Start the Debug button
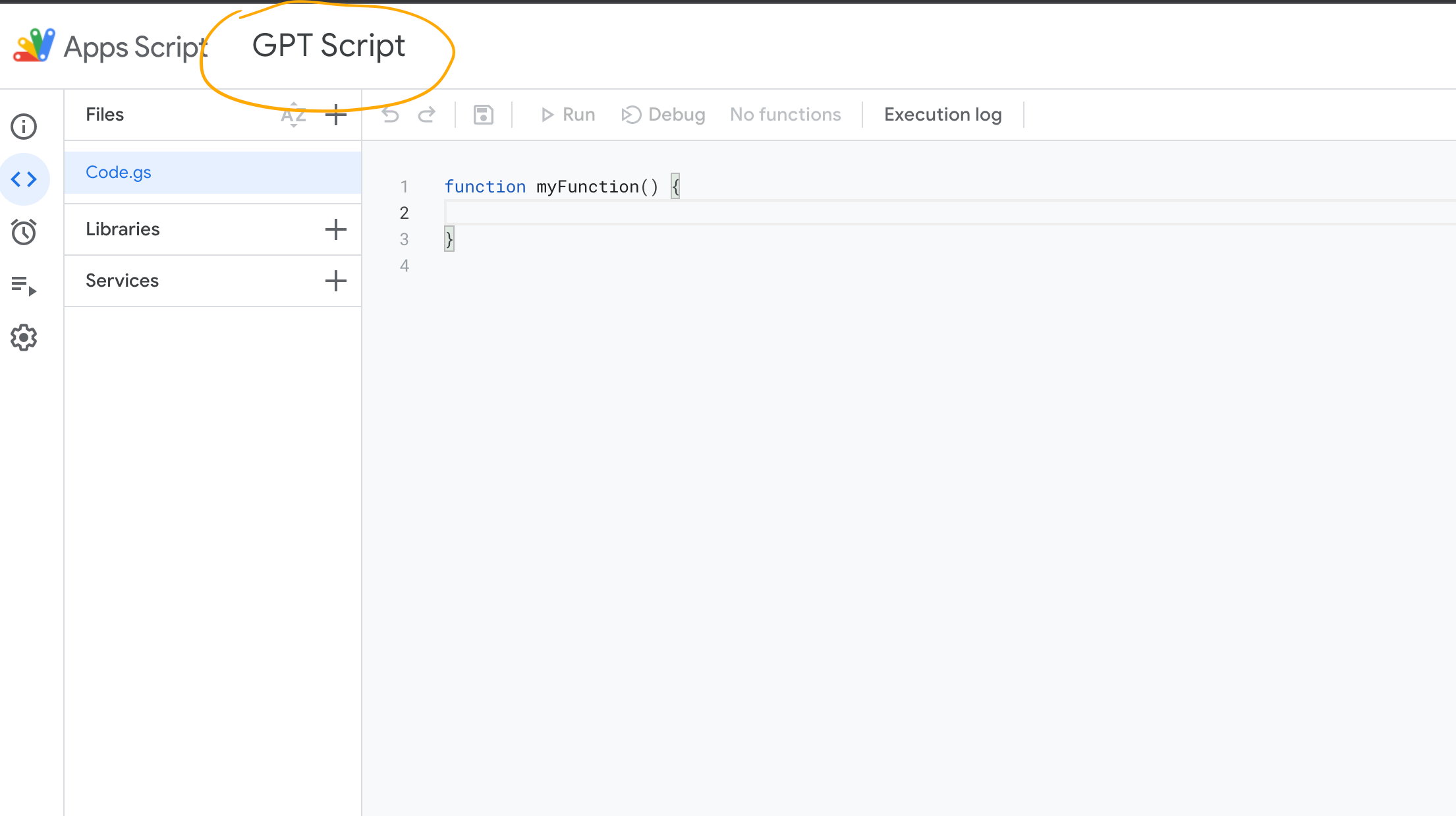1456x816 pixels. [x=663, y=115]
